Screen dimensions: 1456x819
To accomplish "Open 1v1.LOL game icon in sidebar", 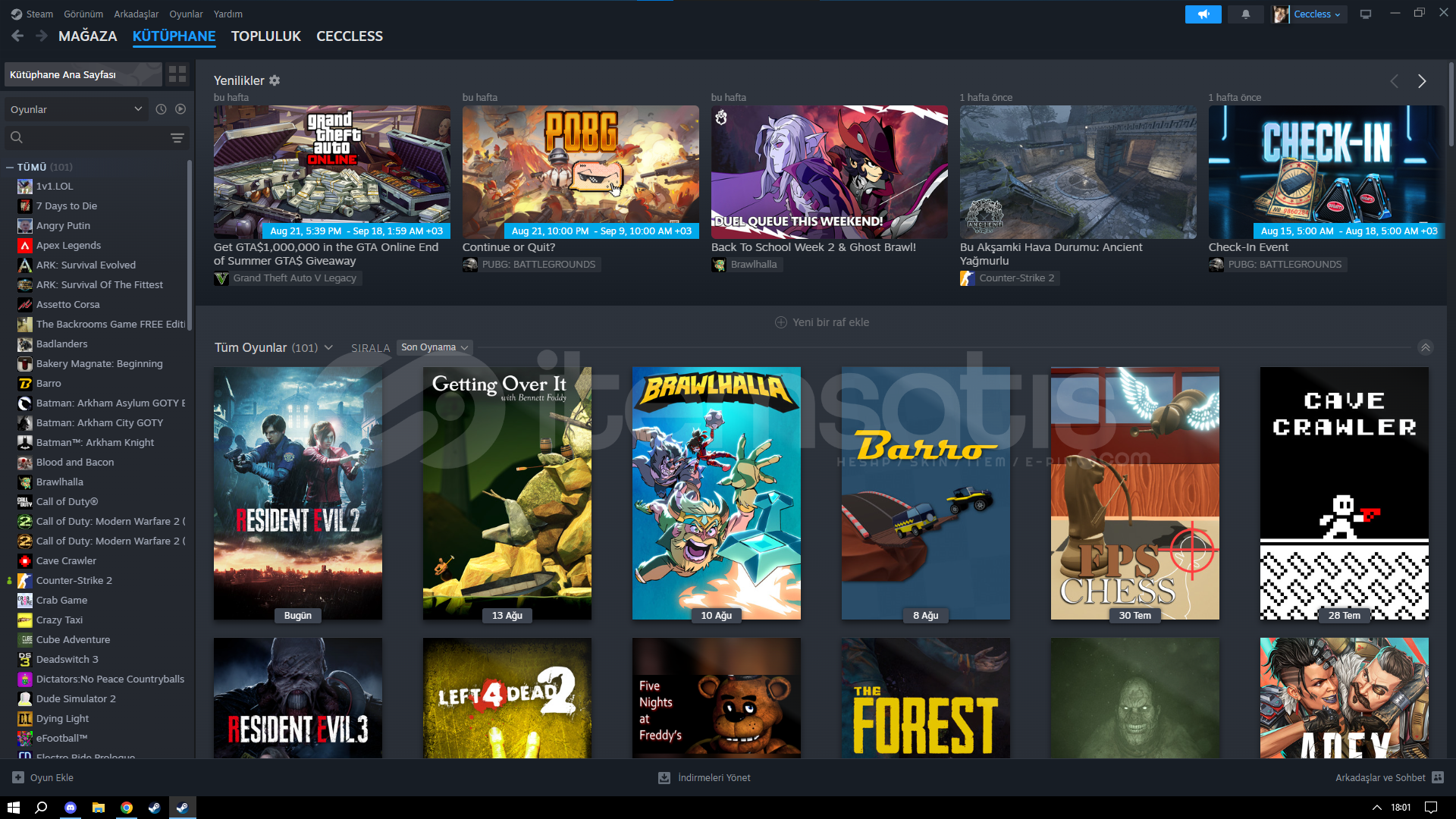I will tap(25, 186).
